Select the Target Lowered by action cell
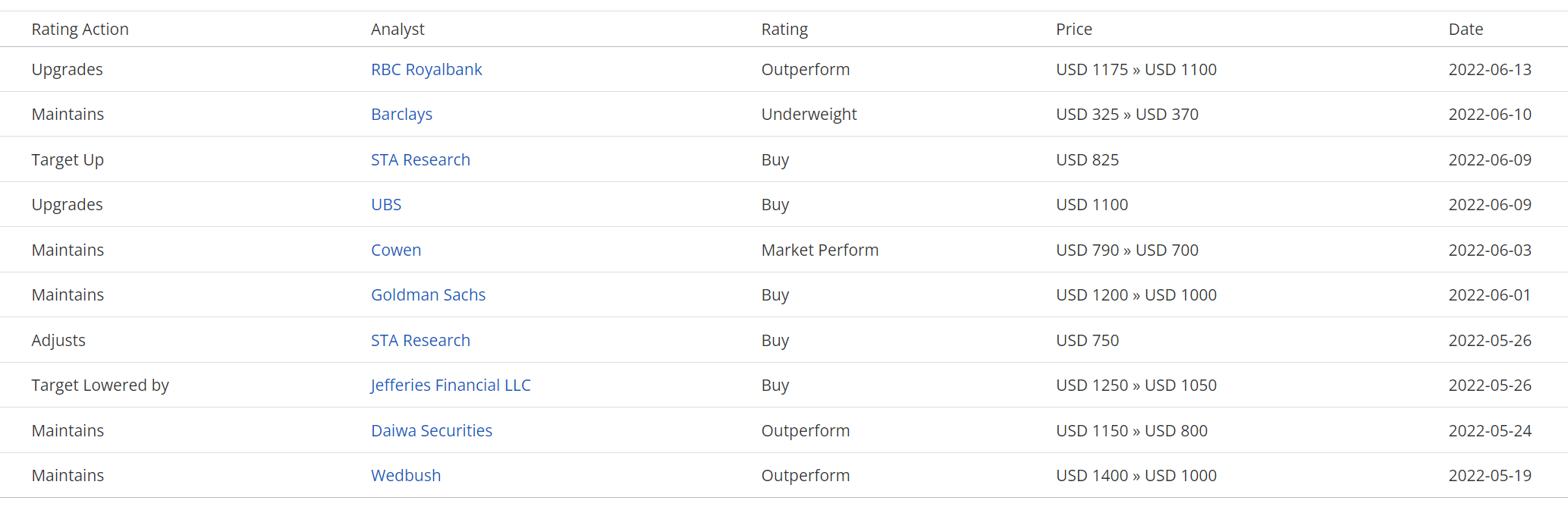1568x510 pixels. 100,386
